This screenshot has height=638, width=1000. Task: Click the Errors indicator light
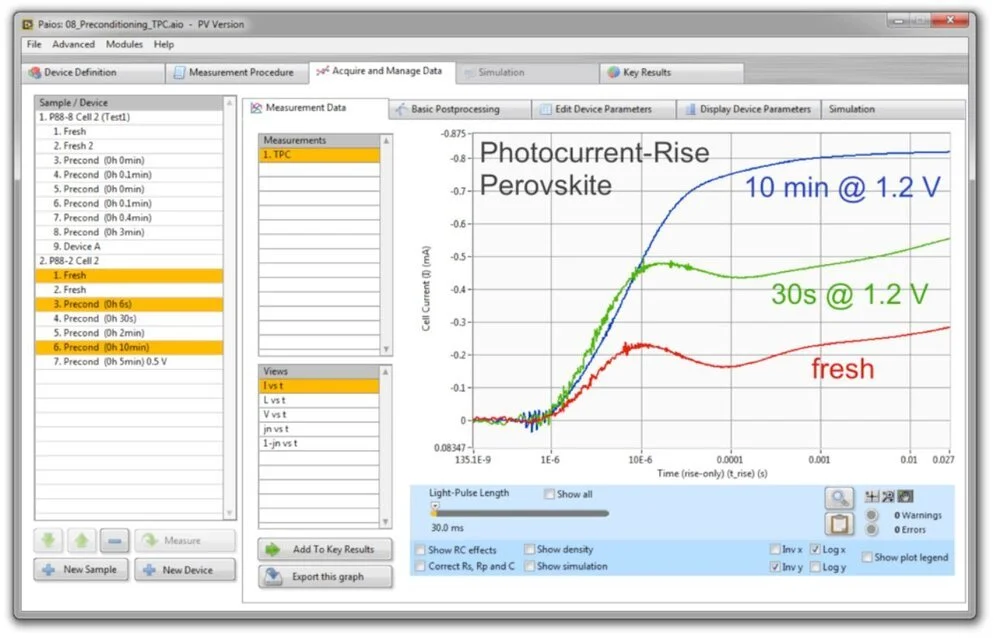tap(872, 530)
